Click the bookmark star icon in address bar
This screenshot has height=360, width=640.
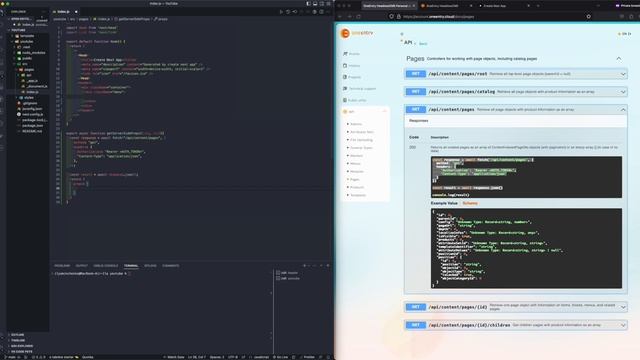(589, 17)
